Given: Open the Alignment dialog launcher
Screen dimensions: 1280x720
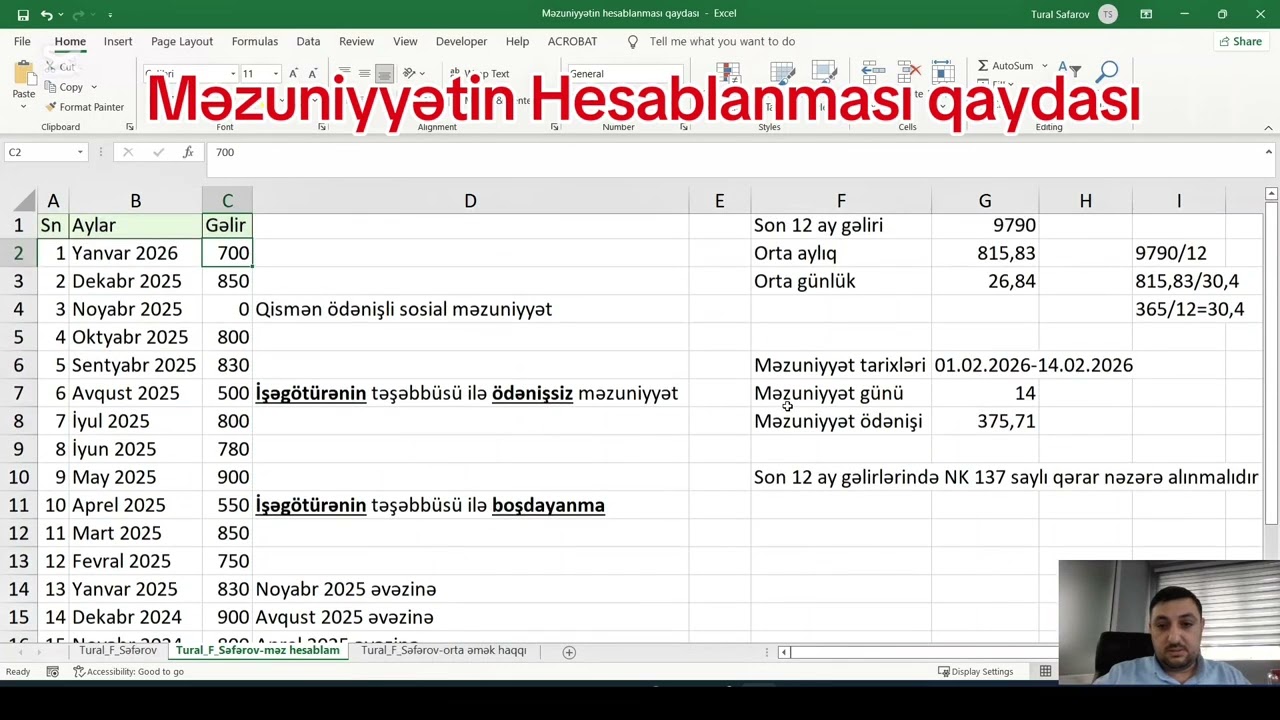Looking at the screenshot, I should point(554,127).
